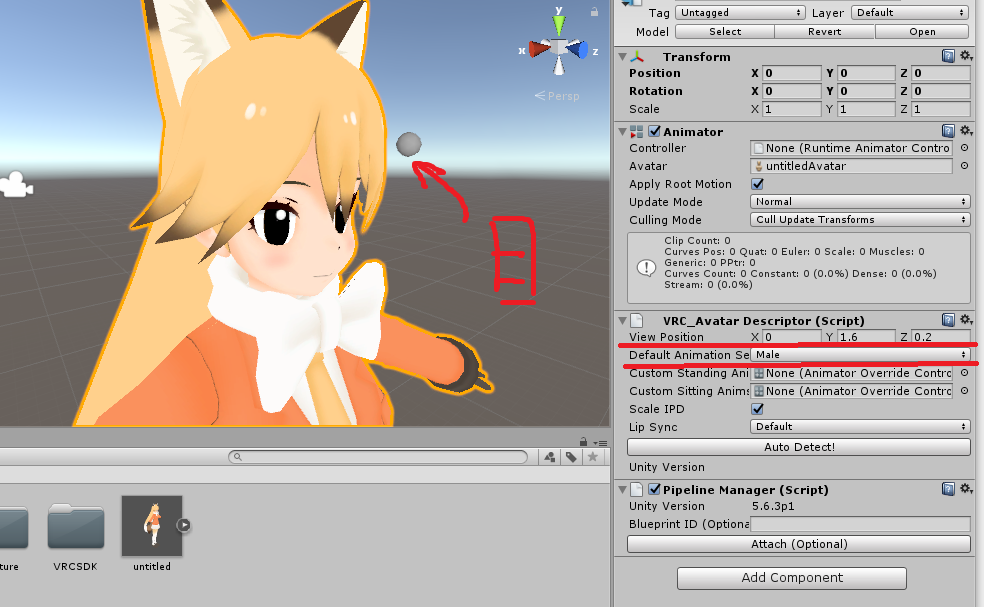
Task: Click the View Position Z field
Action: click(x=941, y=337)
